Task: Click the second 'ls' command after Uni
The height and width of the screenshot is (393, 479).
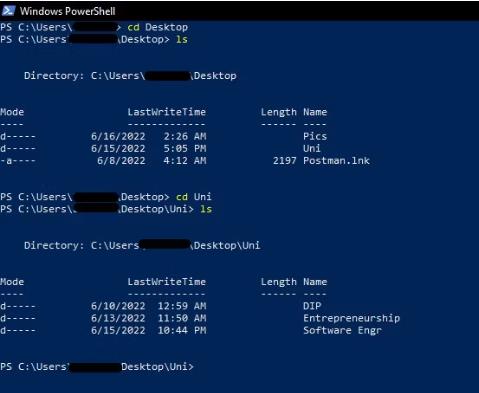Action: pyautogui.click(x=206, y=209)
